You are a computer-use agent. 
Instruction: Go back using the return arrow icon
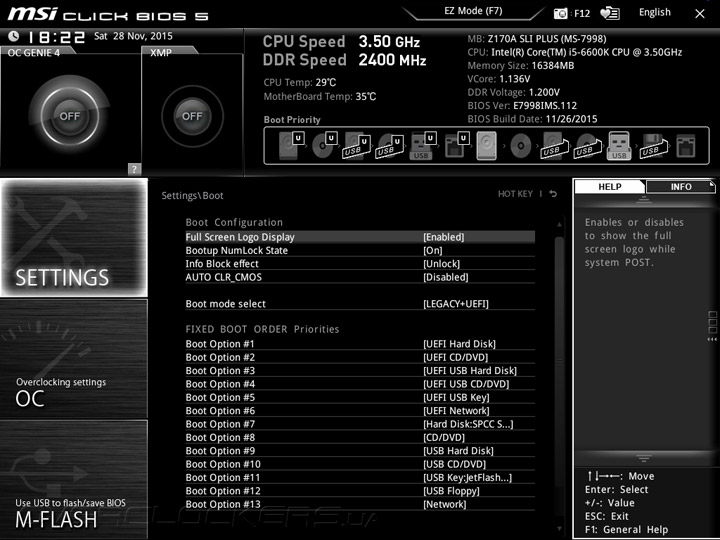click(553, 194)
